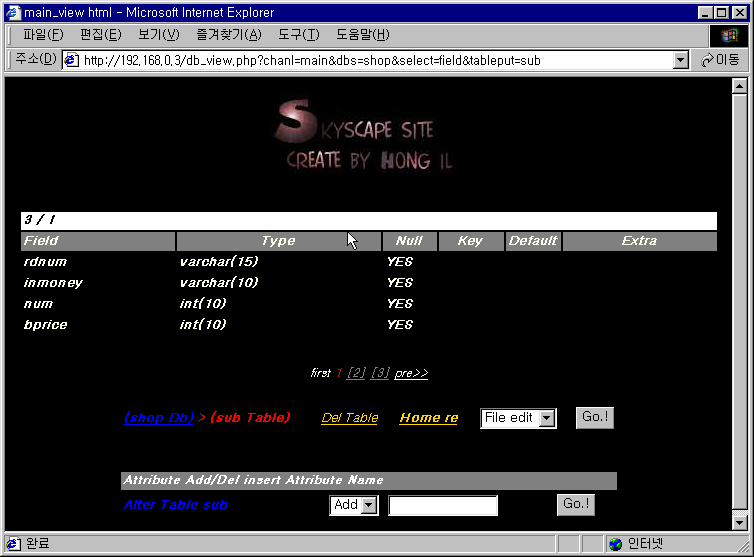Open the 도구(T) menu
The height and width of the screenshot is (557, 754).
[x=298, y=35]
